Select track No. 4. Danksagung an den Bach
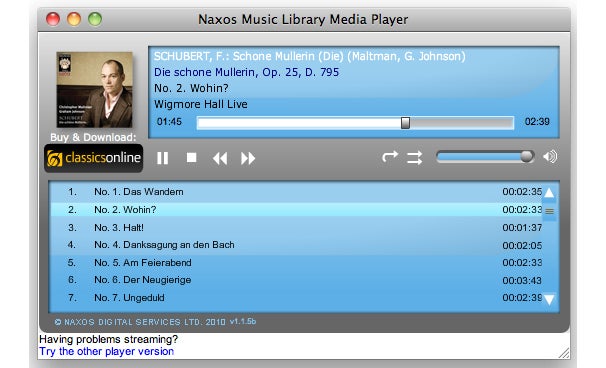The height and width of the screenshot is (368, 606). (296, 245)
